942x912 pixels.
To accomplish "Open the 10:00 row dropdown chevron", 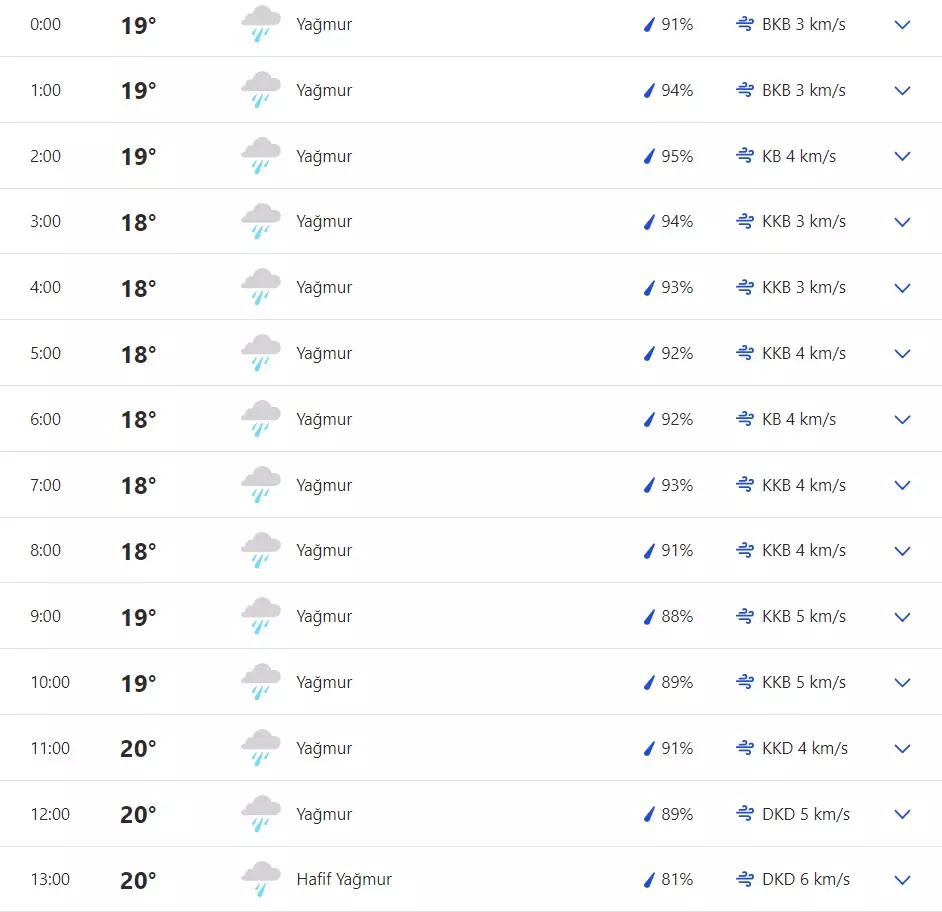I will [902, 683].
